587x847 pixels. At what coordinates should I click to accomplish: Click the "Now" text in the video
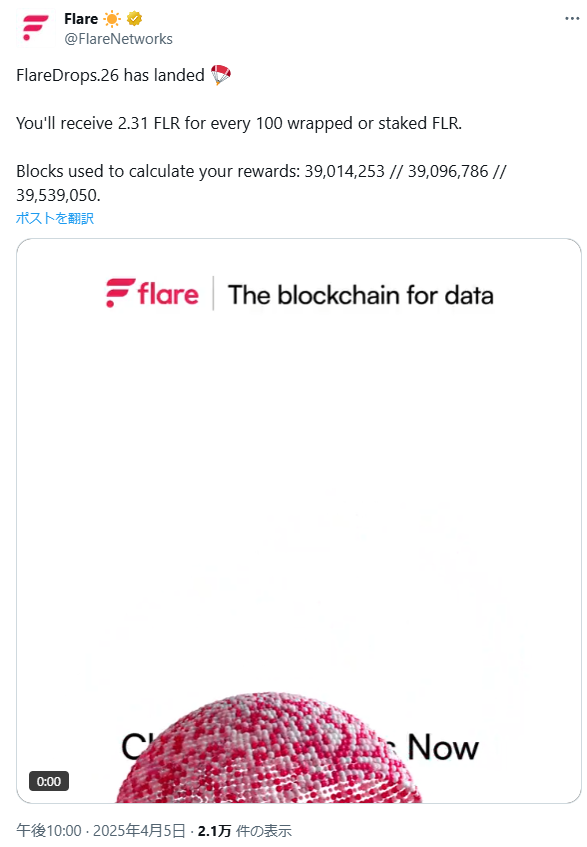pos(443,747)
